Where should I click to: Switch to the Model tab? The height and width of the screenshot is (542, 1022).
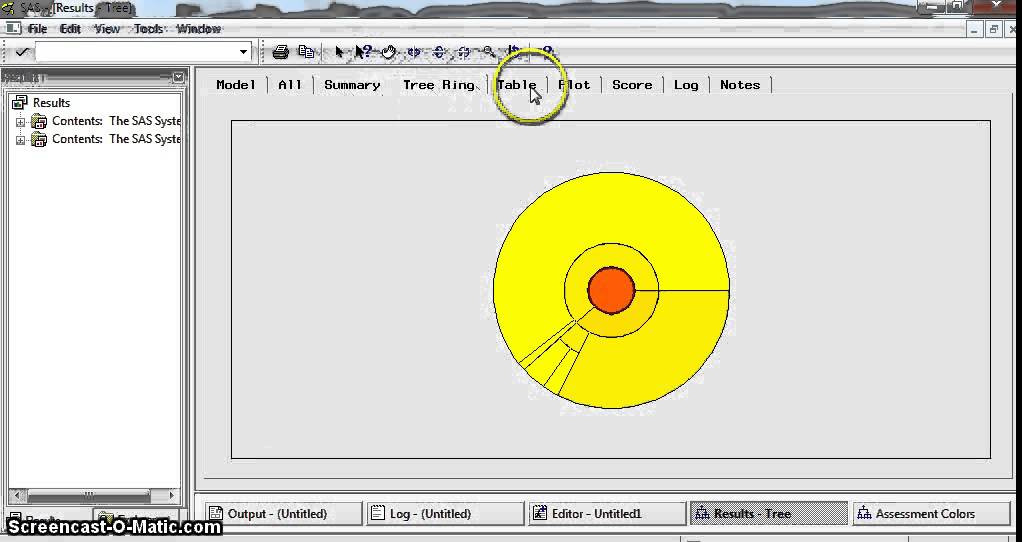coord(236,85)
